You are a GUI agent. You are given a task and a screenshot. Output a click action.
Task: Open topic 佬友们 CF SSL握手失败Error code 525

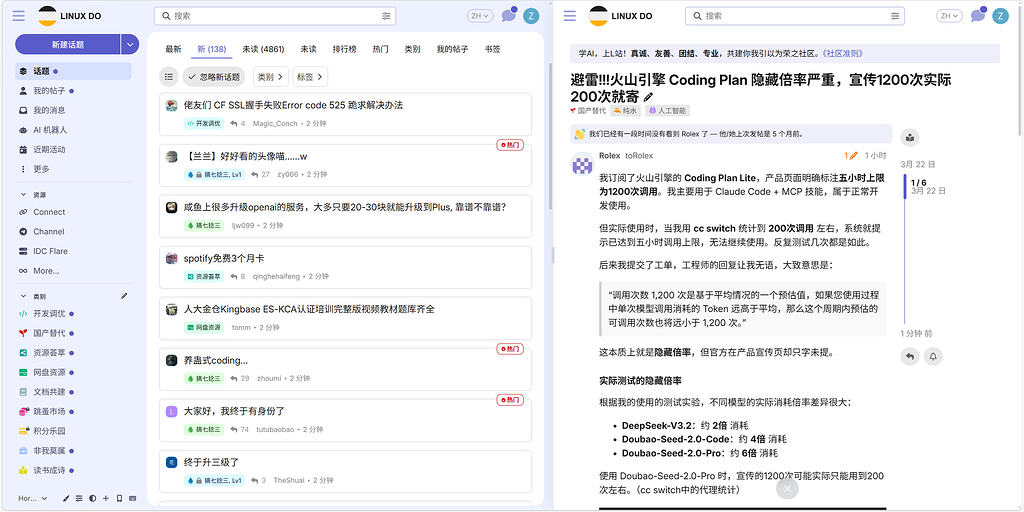[293, 105]
